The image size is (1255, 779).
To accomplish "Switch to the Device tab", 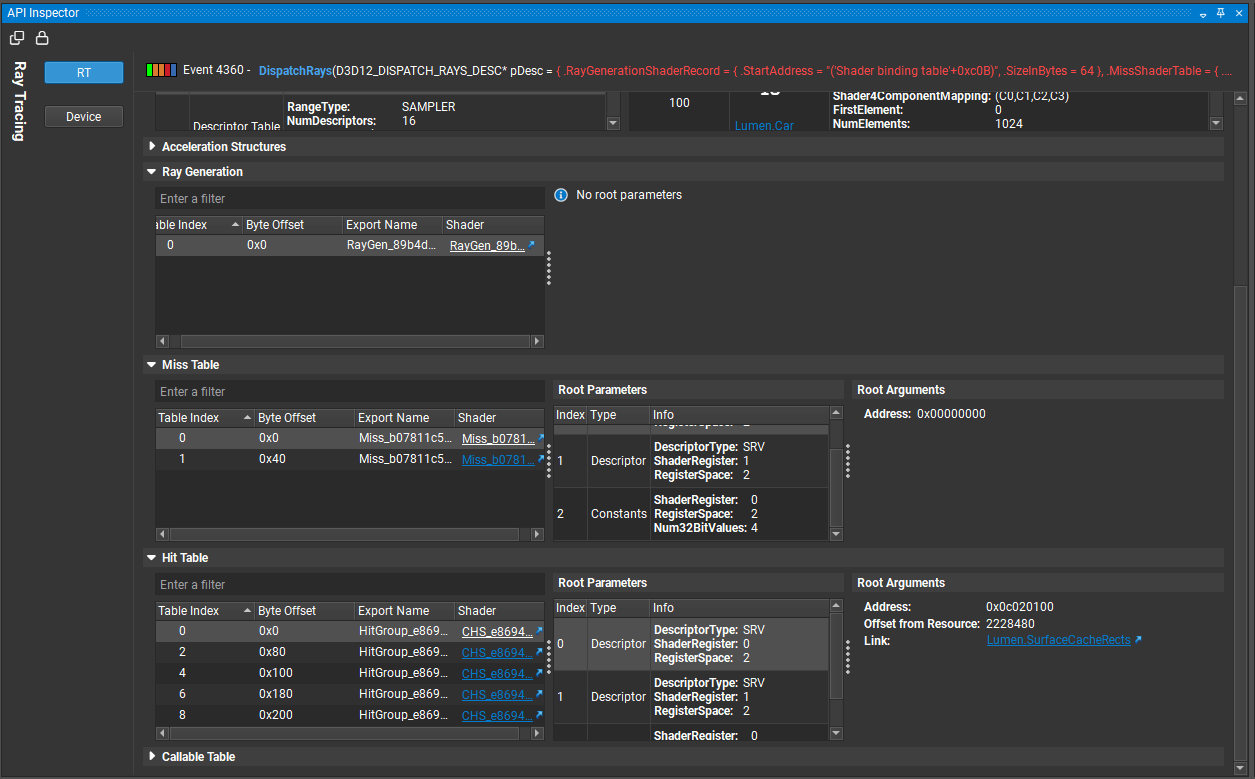I will [84, 117].
